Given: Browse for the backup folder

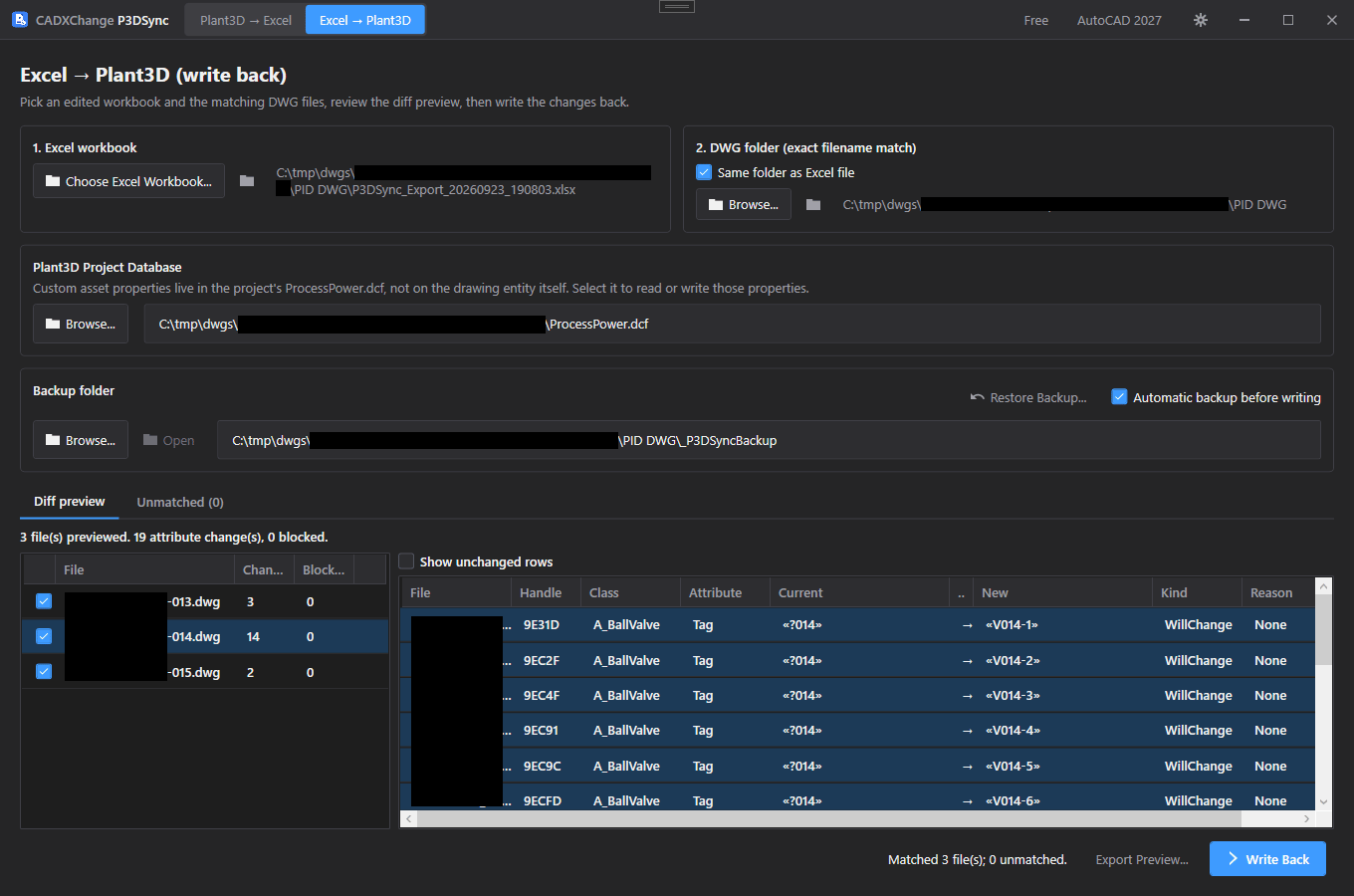Looking at the screenshot, I should coord(81,440).
